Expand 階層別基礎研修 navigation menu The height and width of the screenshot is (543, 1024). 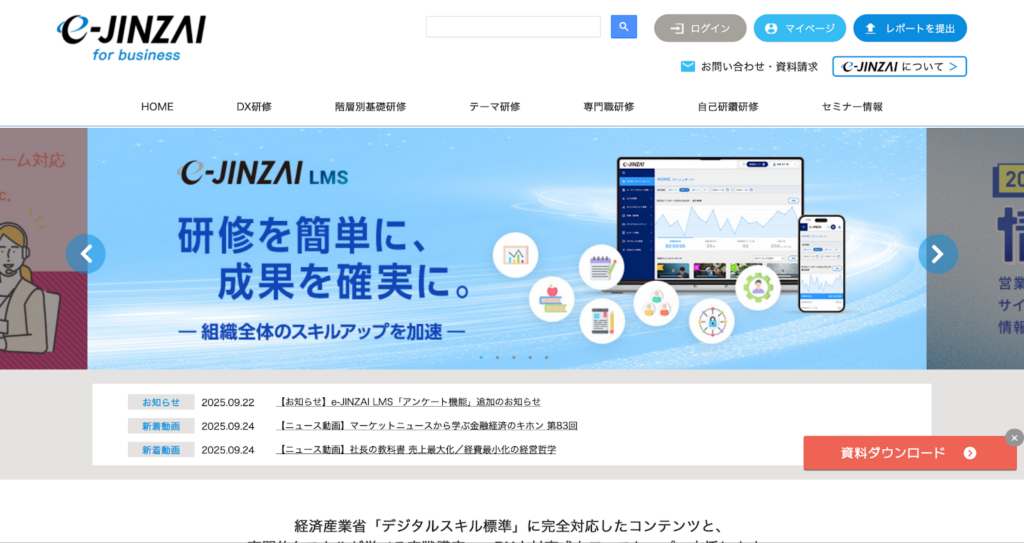click(x=370, y=107)
